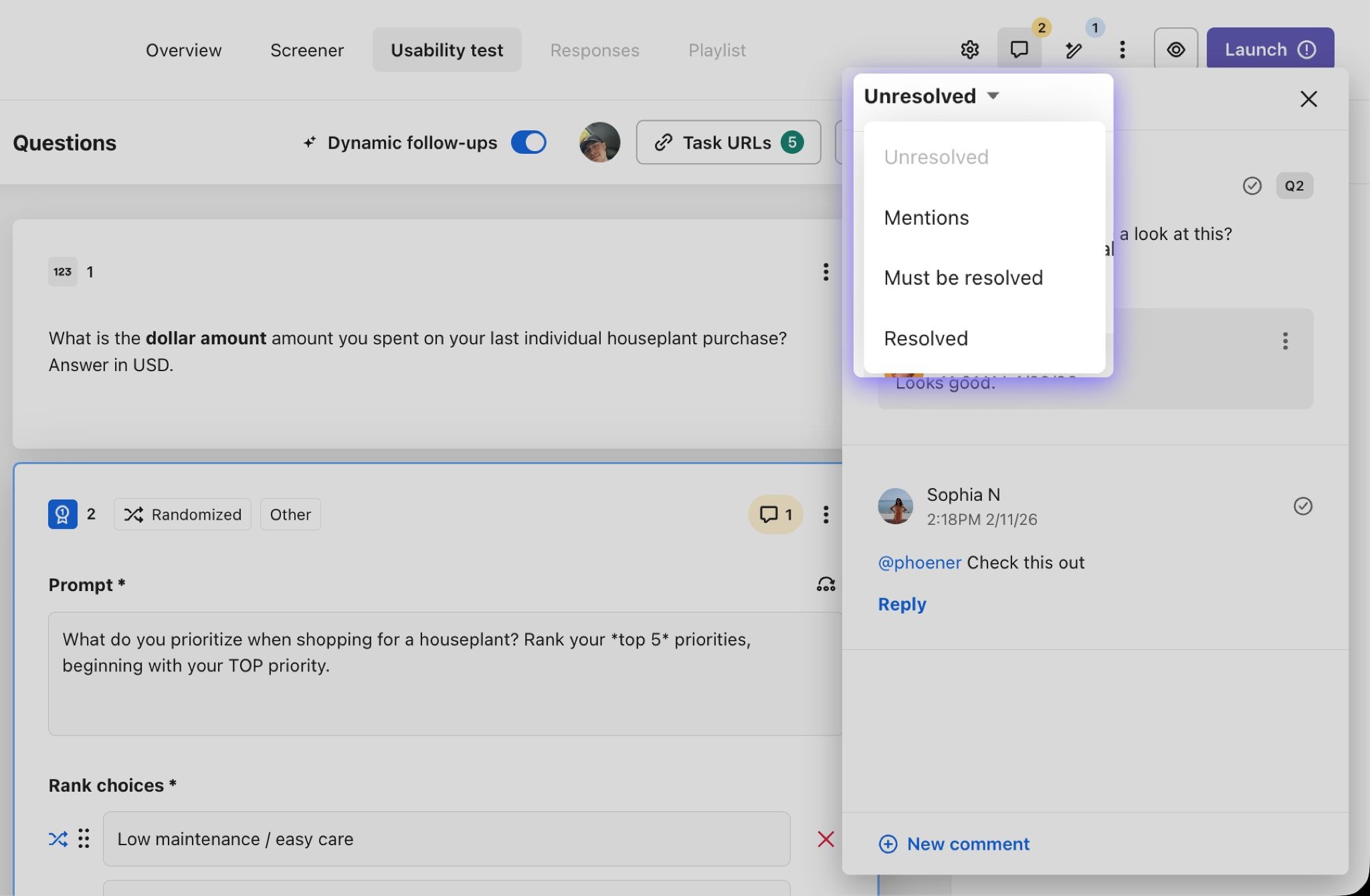Image resolution: width=1370 pixels, height=896 pixels.
Task: Click drag handle dots for Low maintenance
Action: pyautogui.click(x=84, y=838)
